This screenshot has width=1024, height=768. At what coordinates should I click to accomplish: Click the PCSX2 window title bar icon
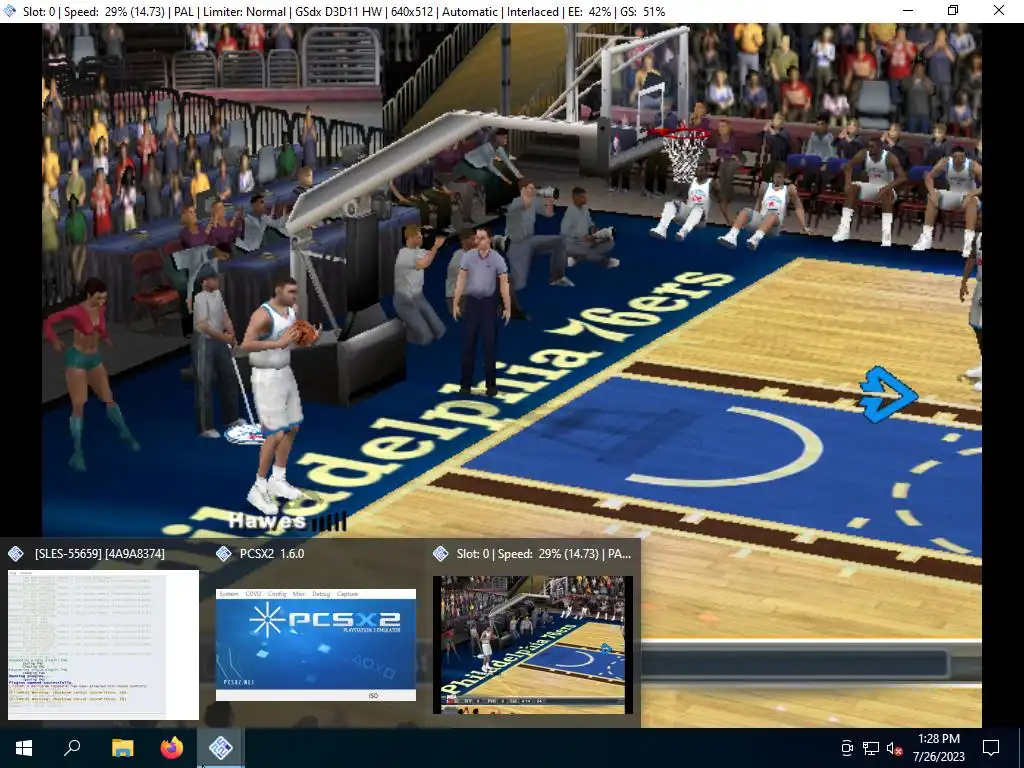click(10, 11)
